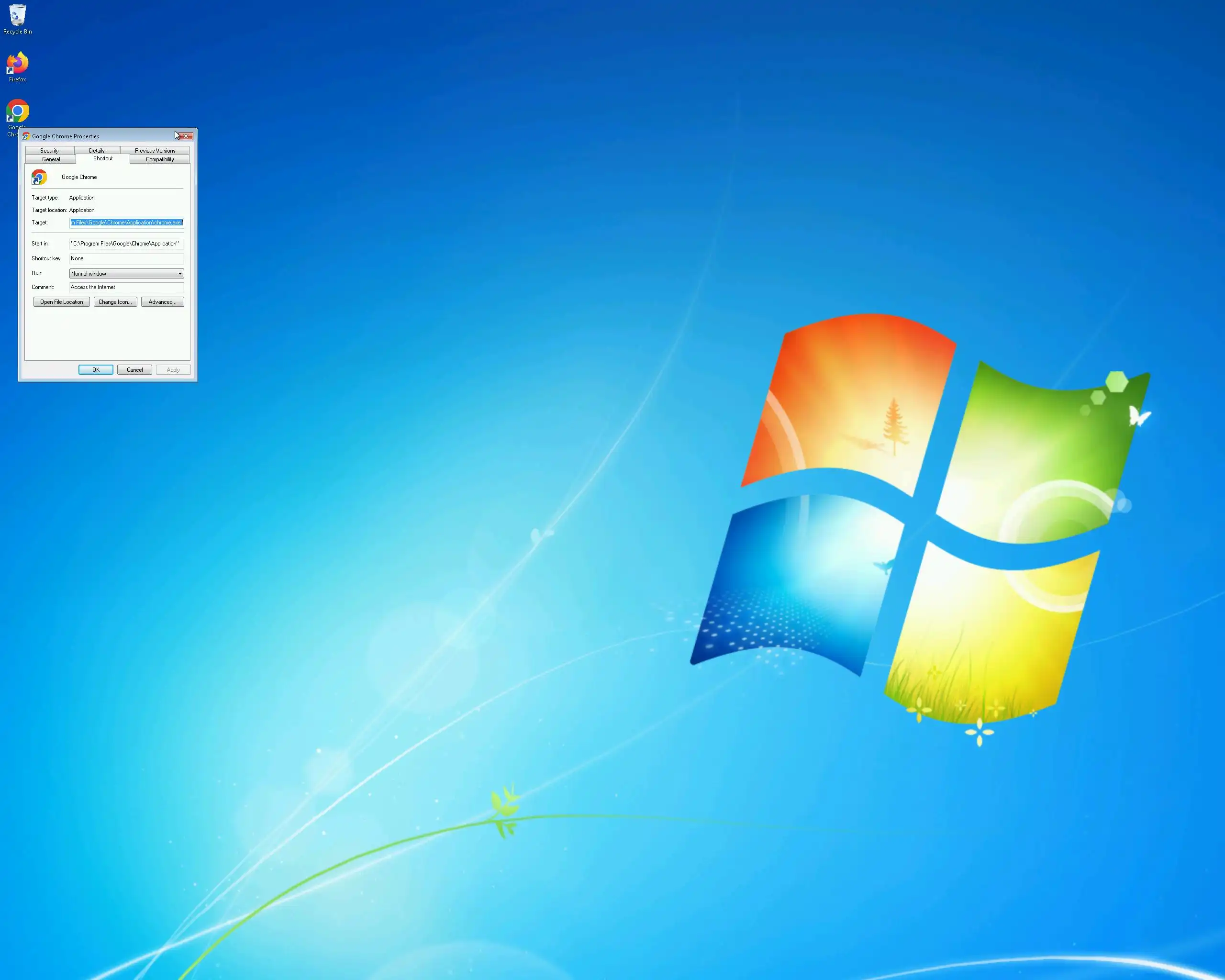Image resolution: width=1225 pixels, height=980 pixels.
Task: Select the Google Chrome desktop shortcut icon
Action: (18, 111)
